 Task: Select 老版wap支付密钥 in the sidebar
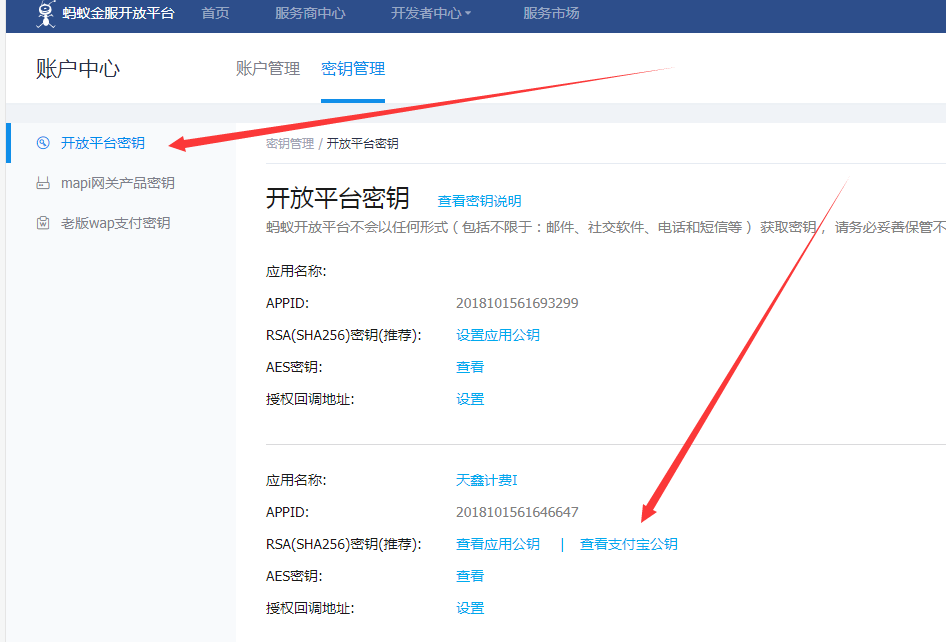[x=115, y=223]
